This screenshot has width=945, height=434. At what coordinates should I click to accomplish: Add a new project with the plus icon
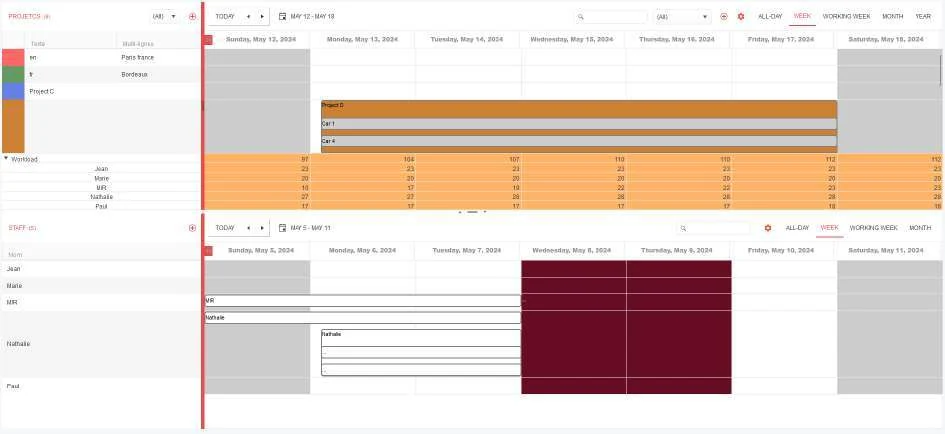[x=192, y=17]
